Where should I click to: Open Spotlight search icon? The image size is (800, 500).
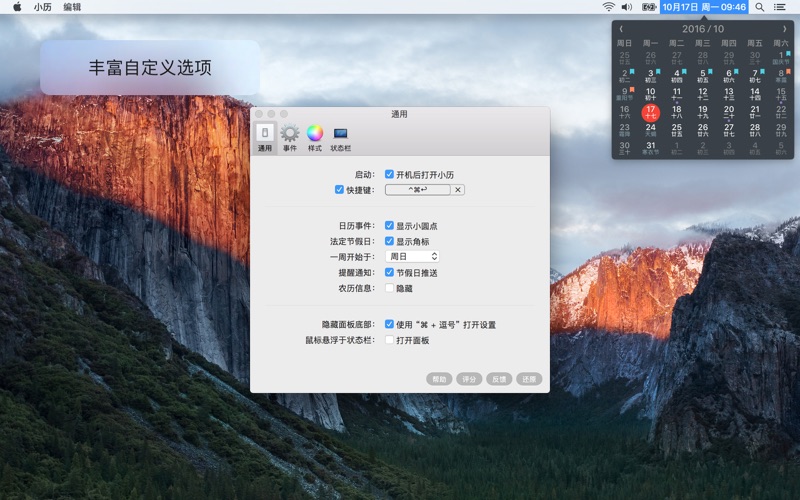pyautogui.click(x=760, y=7)
